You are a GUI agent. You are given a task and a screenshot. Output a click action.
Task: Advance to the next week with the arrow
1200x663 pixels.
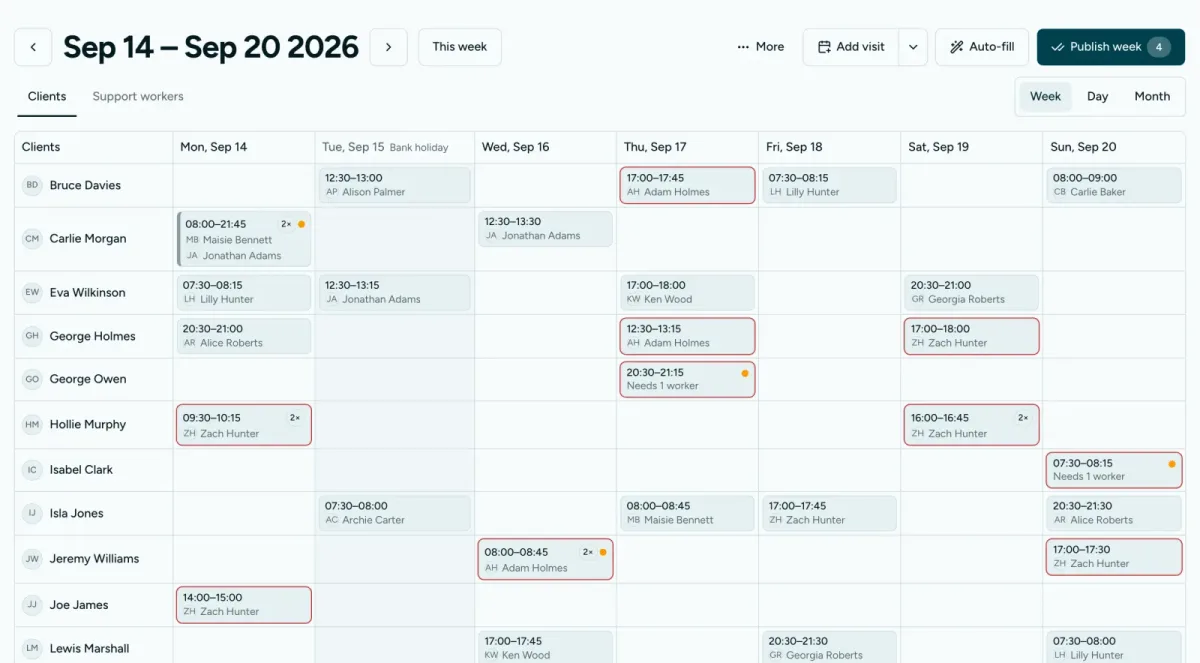pos(388,47)
